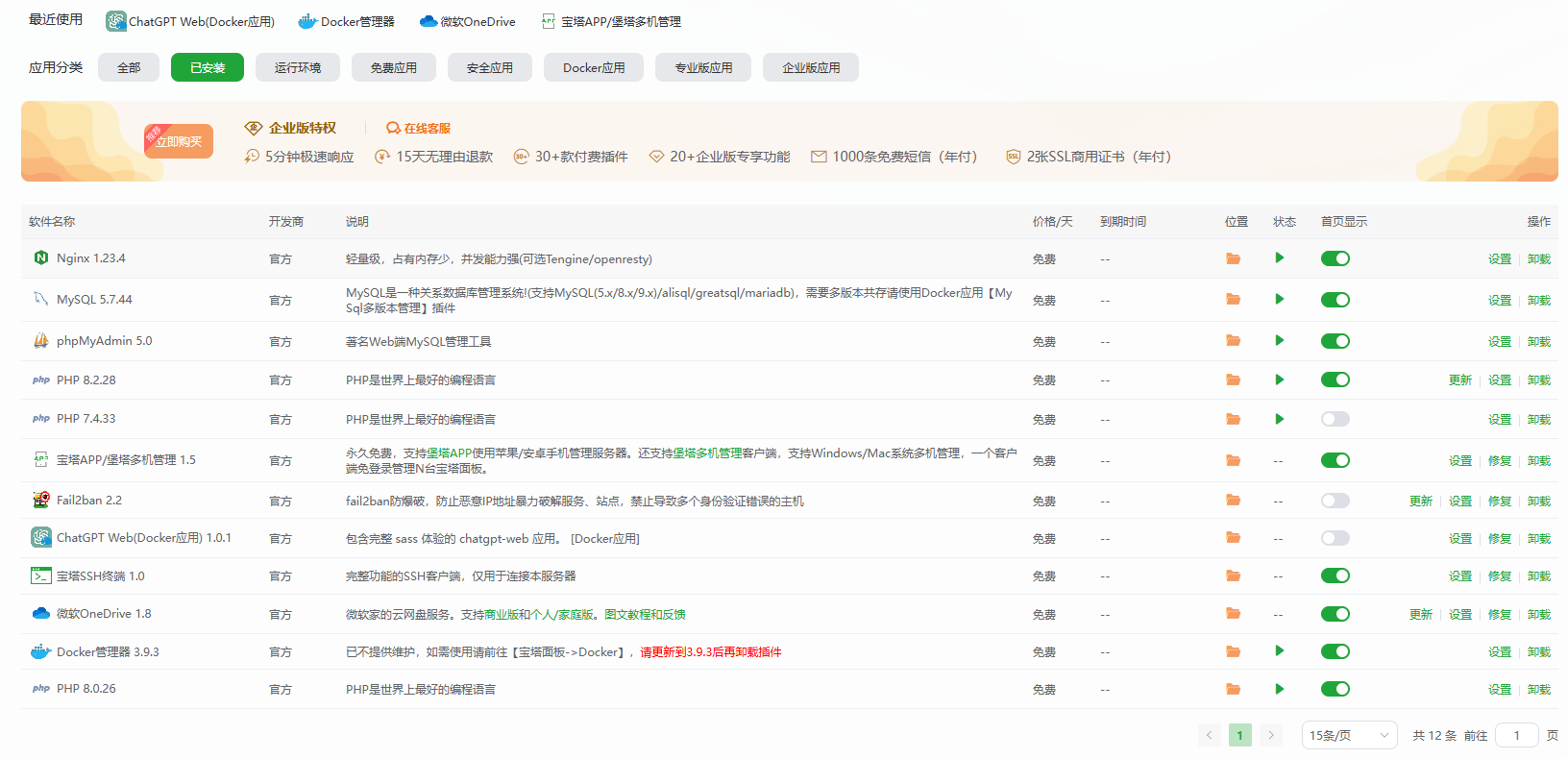1568x759 pixels.
Task: Toggle phpMyAdmin homepage display switch
Action: tap(1335, 341)
